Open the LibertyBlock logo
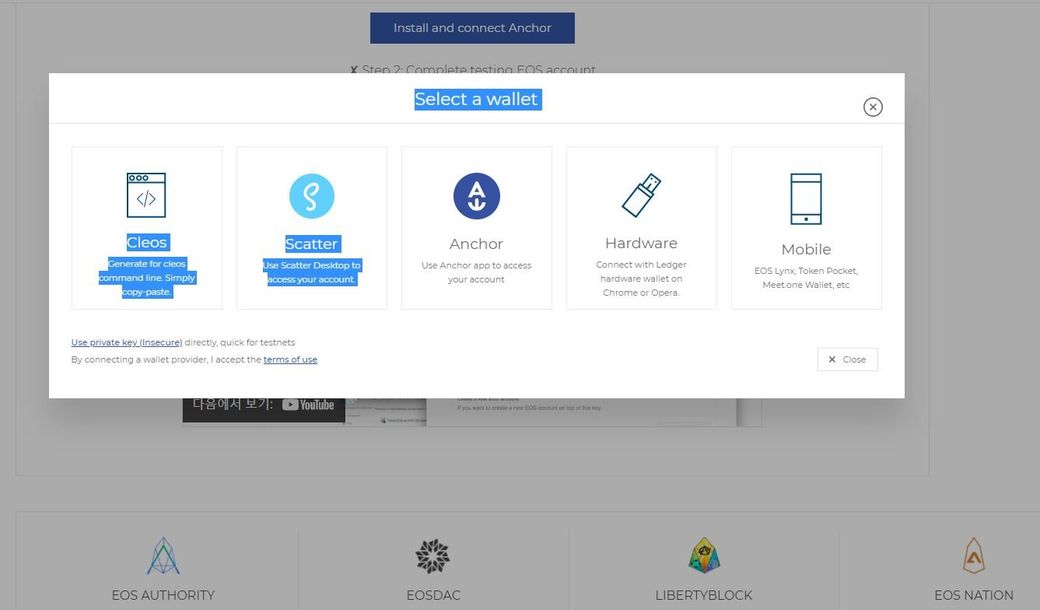 point(704,556)
